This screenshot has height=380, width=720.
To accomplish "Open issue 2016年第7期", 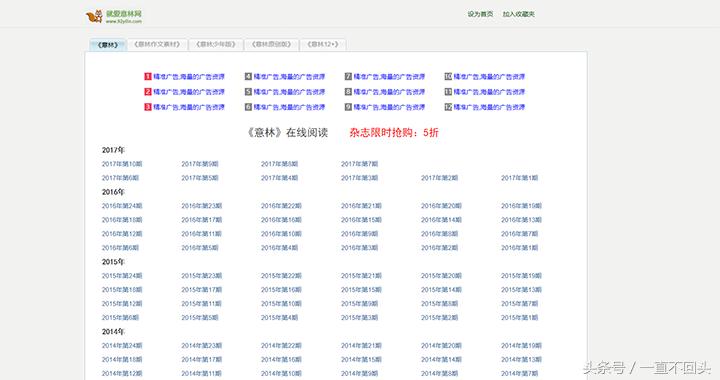I will coord(519,234).
